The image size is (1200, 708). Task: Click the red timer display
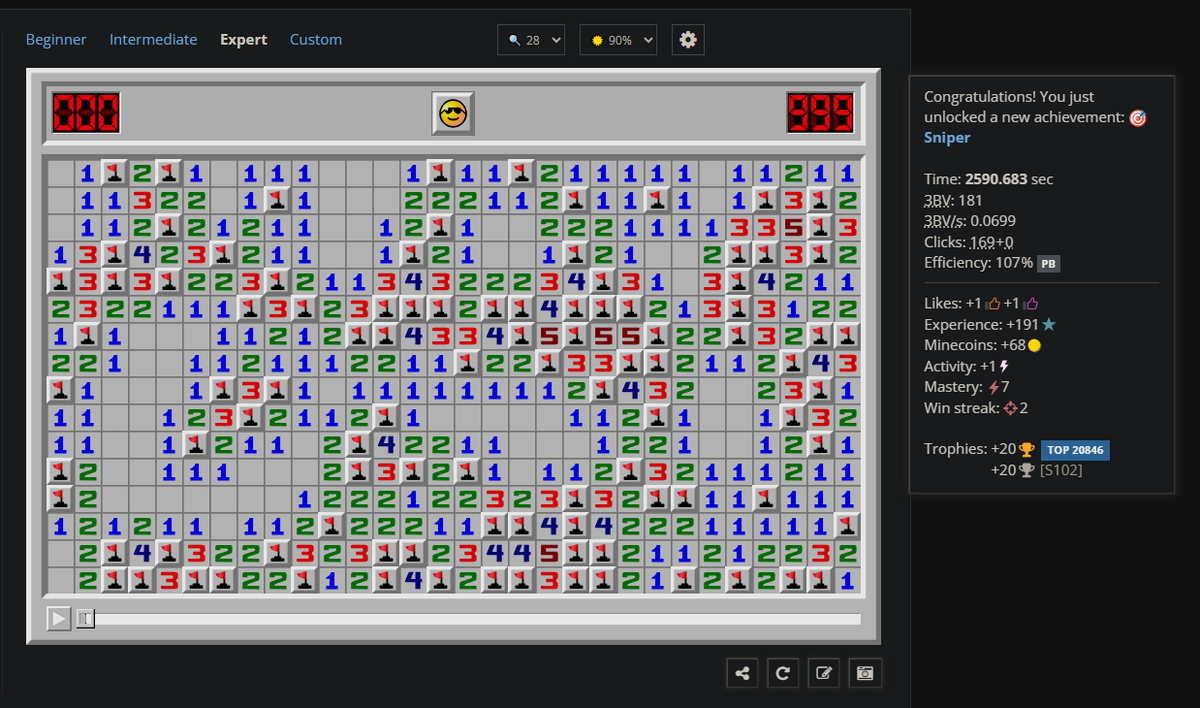point(820,113)
